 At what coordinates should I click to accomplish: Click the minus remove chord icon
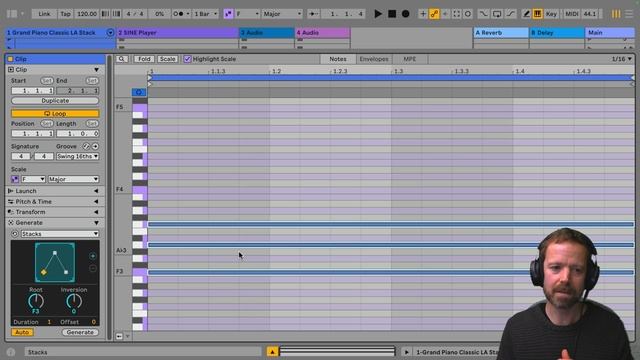(x=93, y=269)
